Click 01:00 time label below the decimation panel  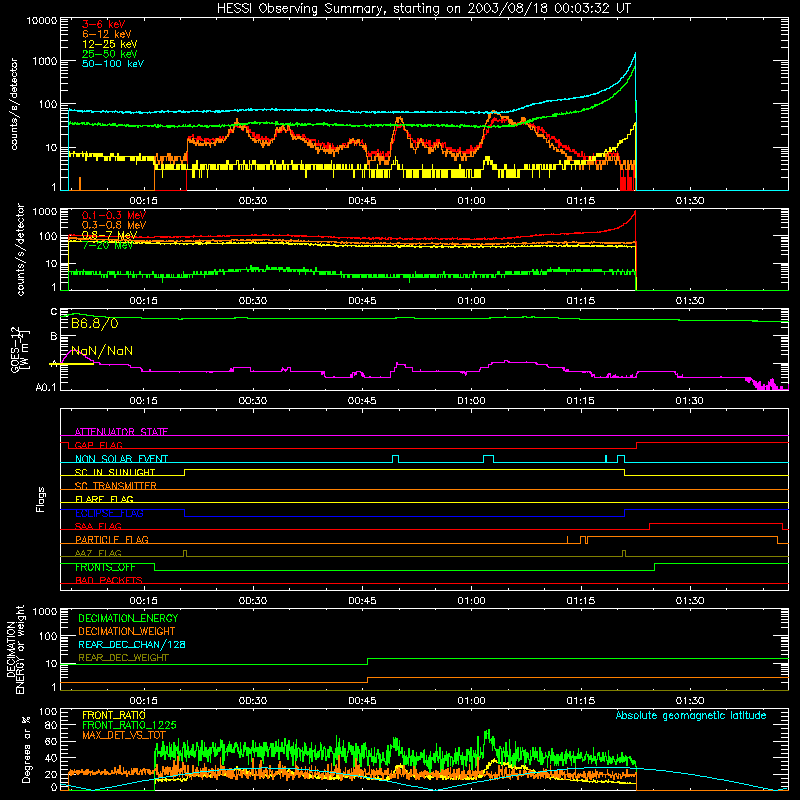(x=471, y=701)
